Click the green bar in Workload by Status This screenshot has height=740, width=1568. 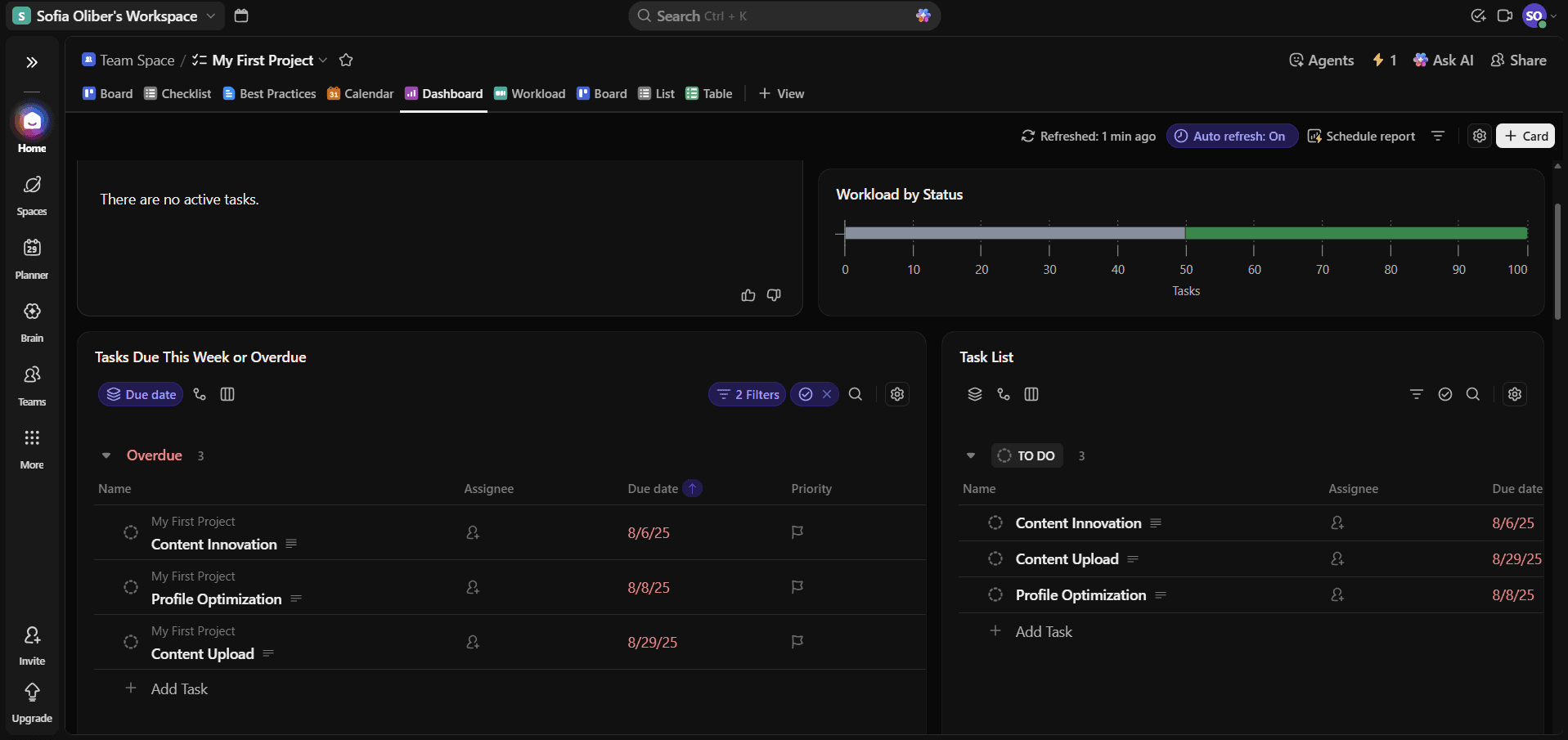(1355, 234)
